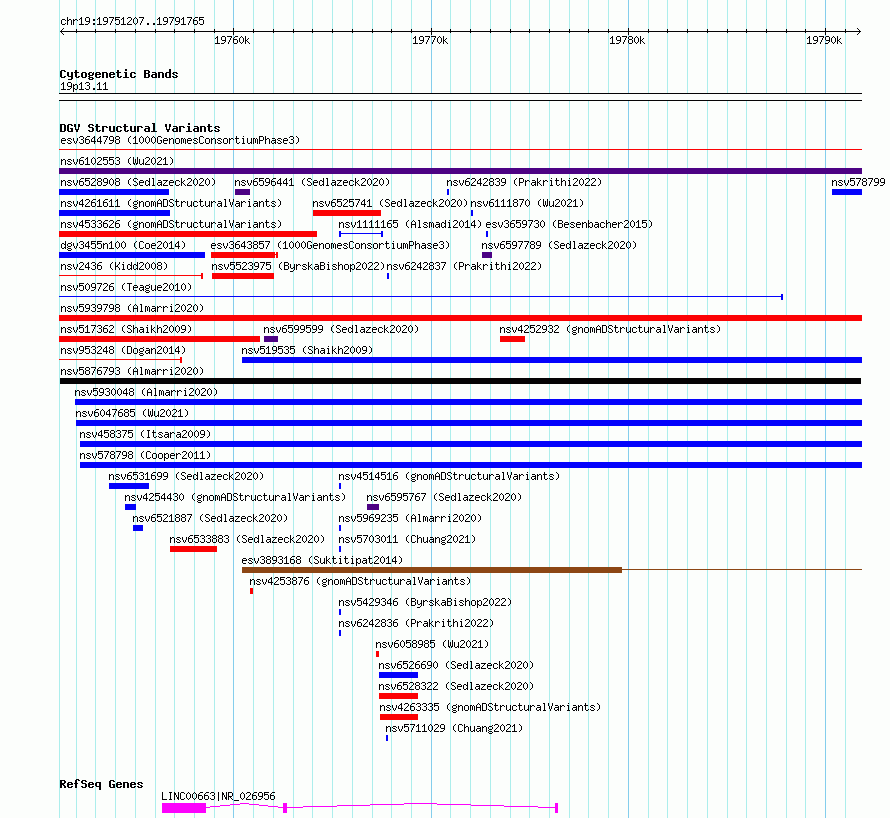Click the RefSeq Genes track title

tap(101, 785)
